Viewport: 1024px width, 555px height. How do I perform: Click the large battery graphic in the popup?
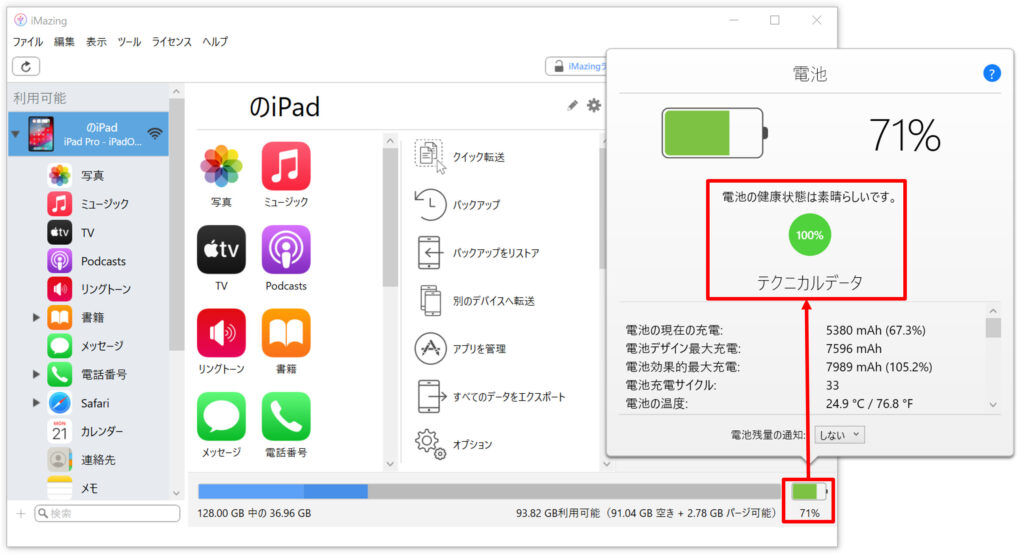(714, 133)
